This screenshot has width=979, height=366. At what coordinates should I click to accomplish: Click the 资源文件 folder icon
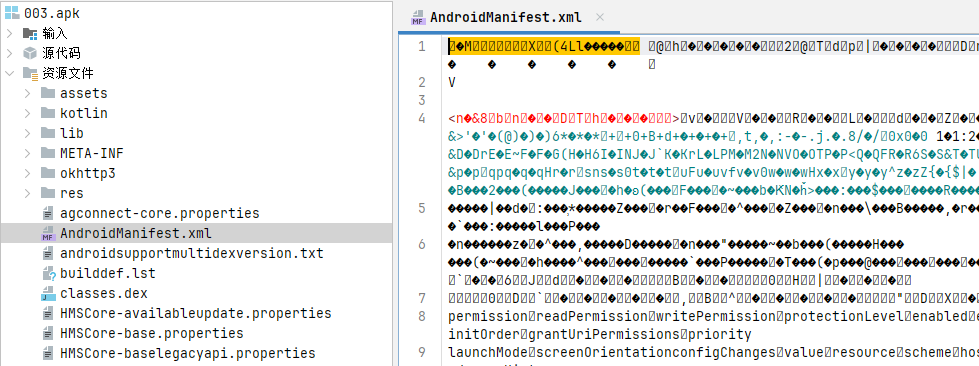coord(30,73)
